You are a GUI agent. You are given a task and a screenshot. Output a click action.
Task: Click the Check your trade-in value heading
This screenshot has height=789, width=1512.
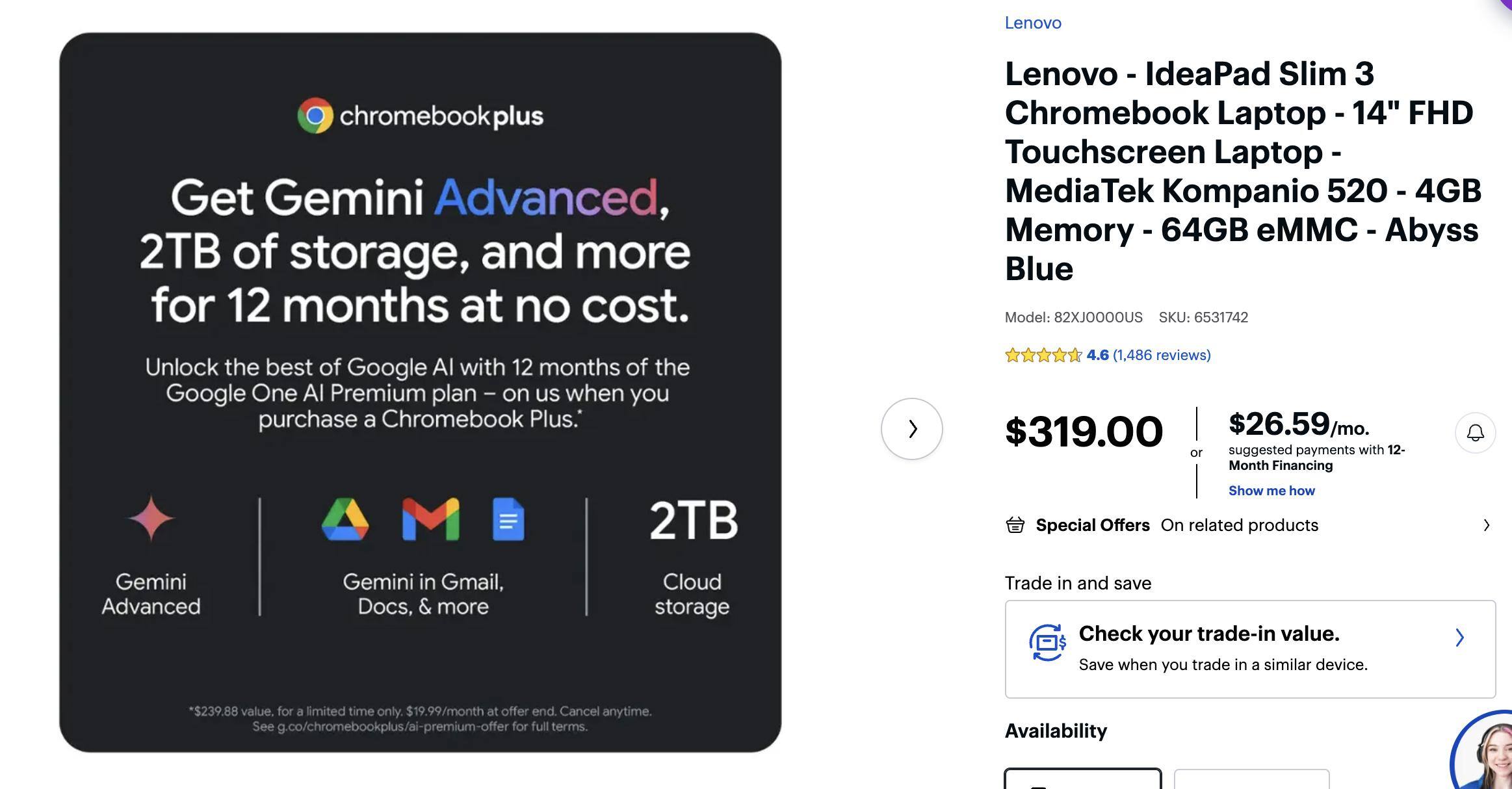coord(1209,634)
